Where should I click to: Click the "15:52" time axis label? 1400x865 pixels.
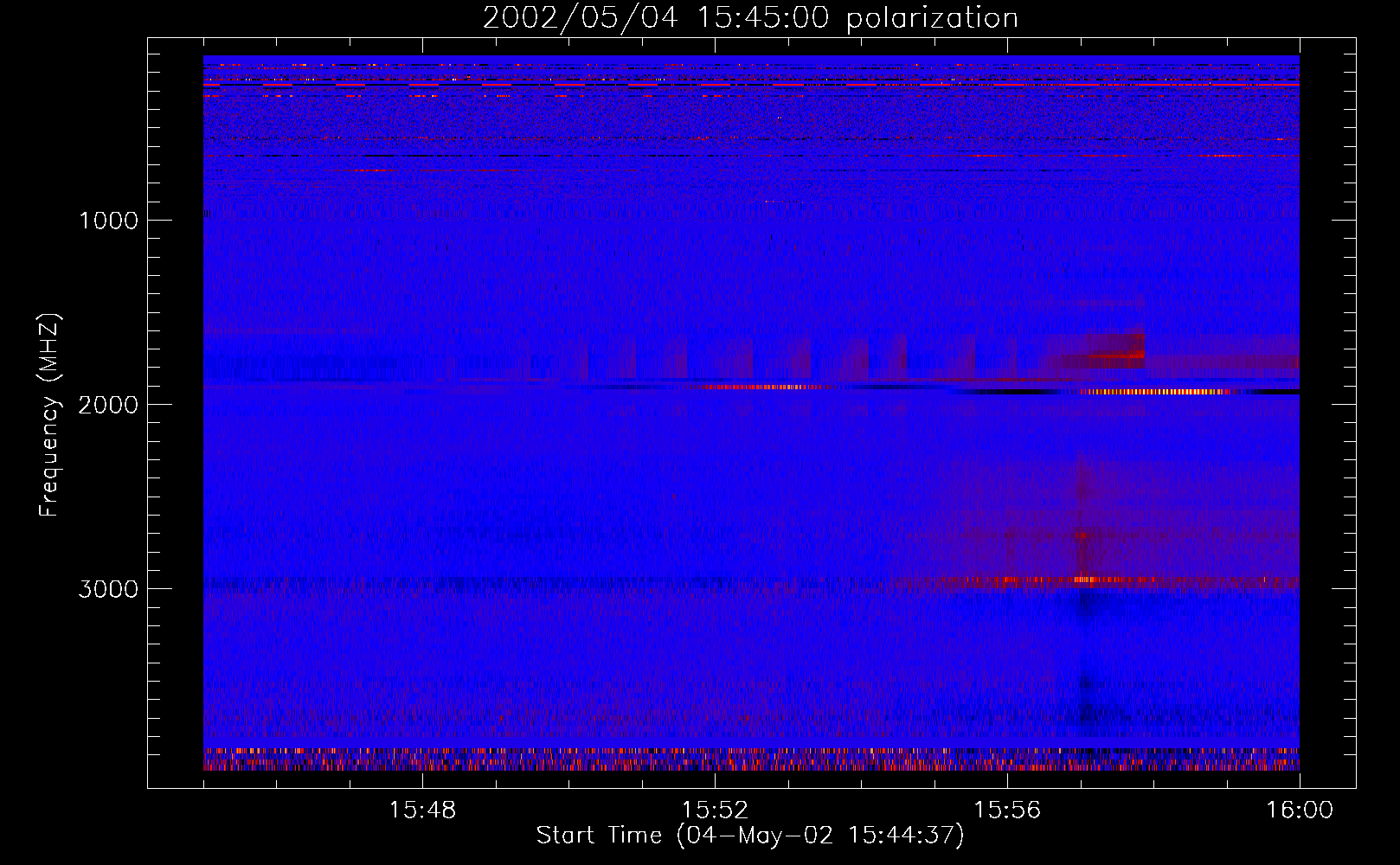click(x=715, y=811)
